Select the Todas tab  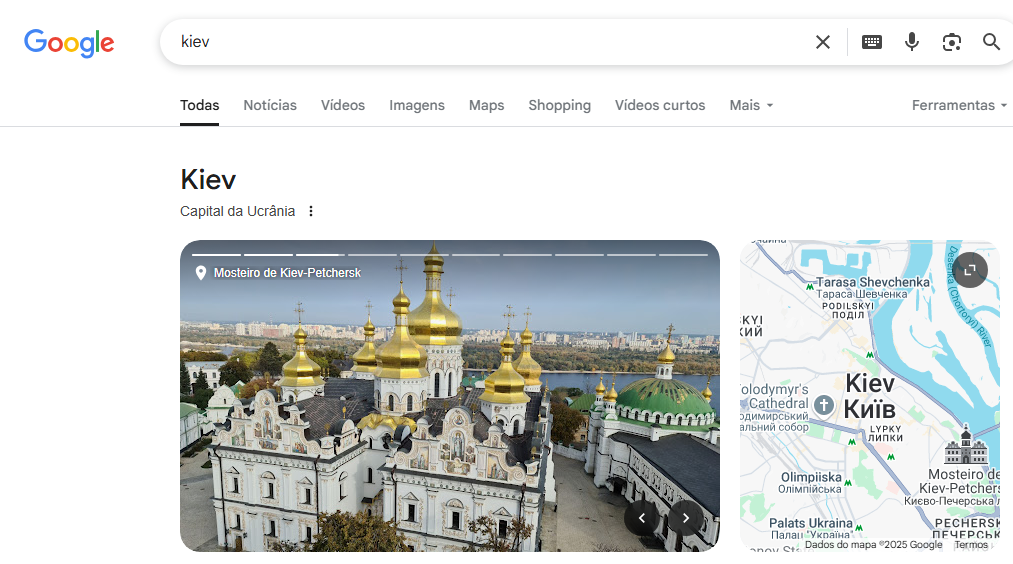(x=200, y=105)
